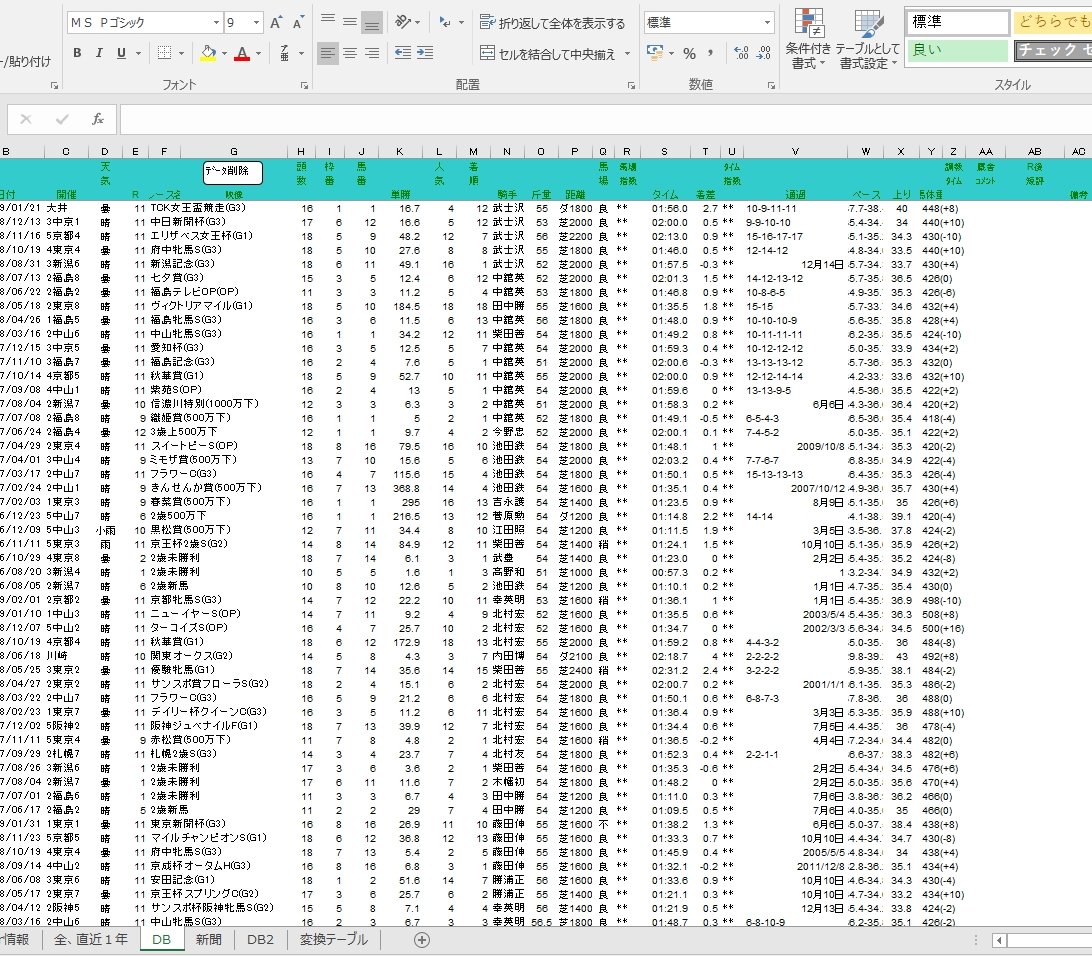Image resolution: width=1092 pixels, height=956 pixels.
Task: Toggle center horizontal alignment
Action: pos(350,53)
